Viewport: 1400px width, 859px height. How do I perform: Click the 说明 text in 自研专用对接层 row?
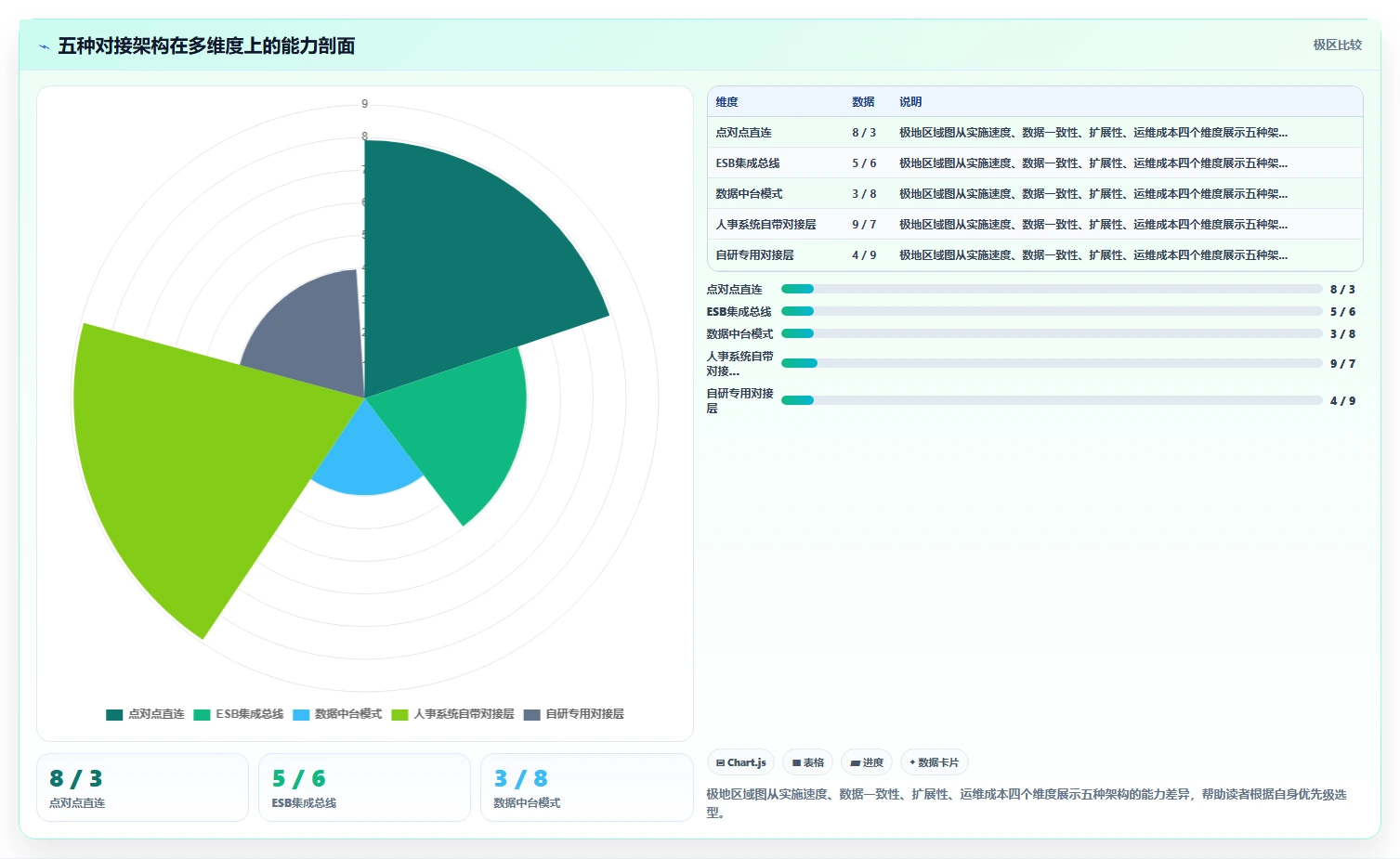1093,255
